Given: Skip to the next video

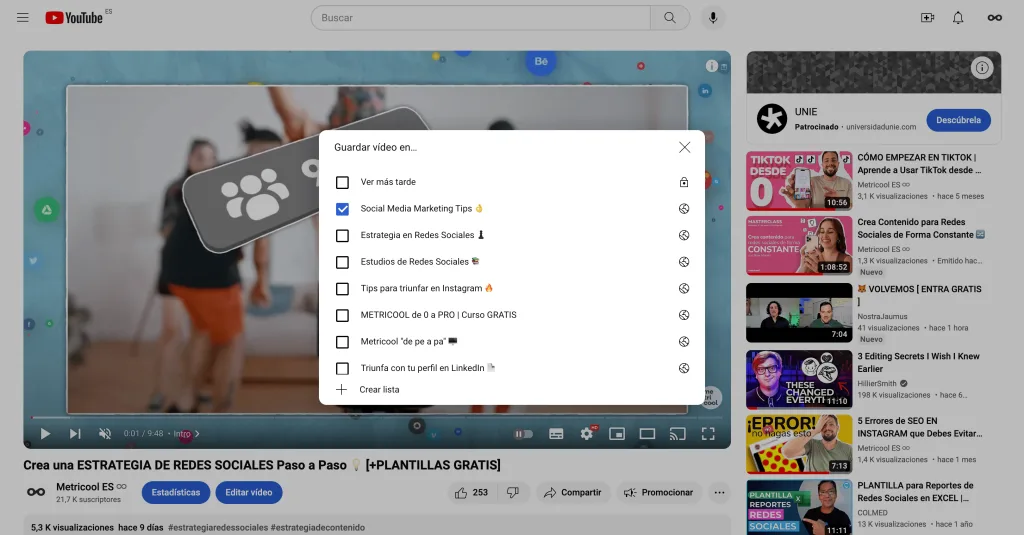Looking at the screenshot, I should pyautogui.click(x=75, y=434).
